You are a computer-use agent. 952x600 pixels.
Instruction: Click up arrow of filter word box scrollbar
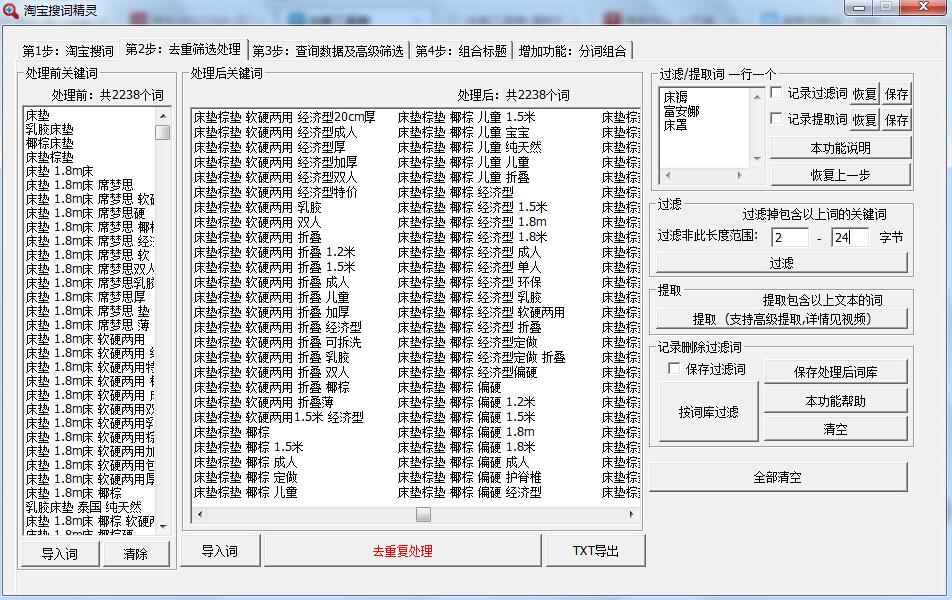tap(757, 97)
